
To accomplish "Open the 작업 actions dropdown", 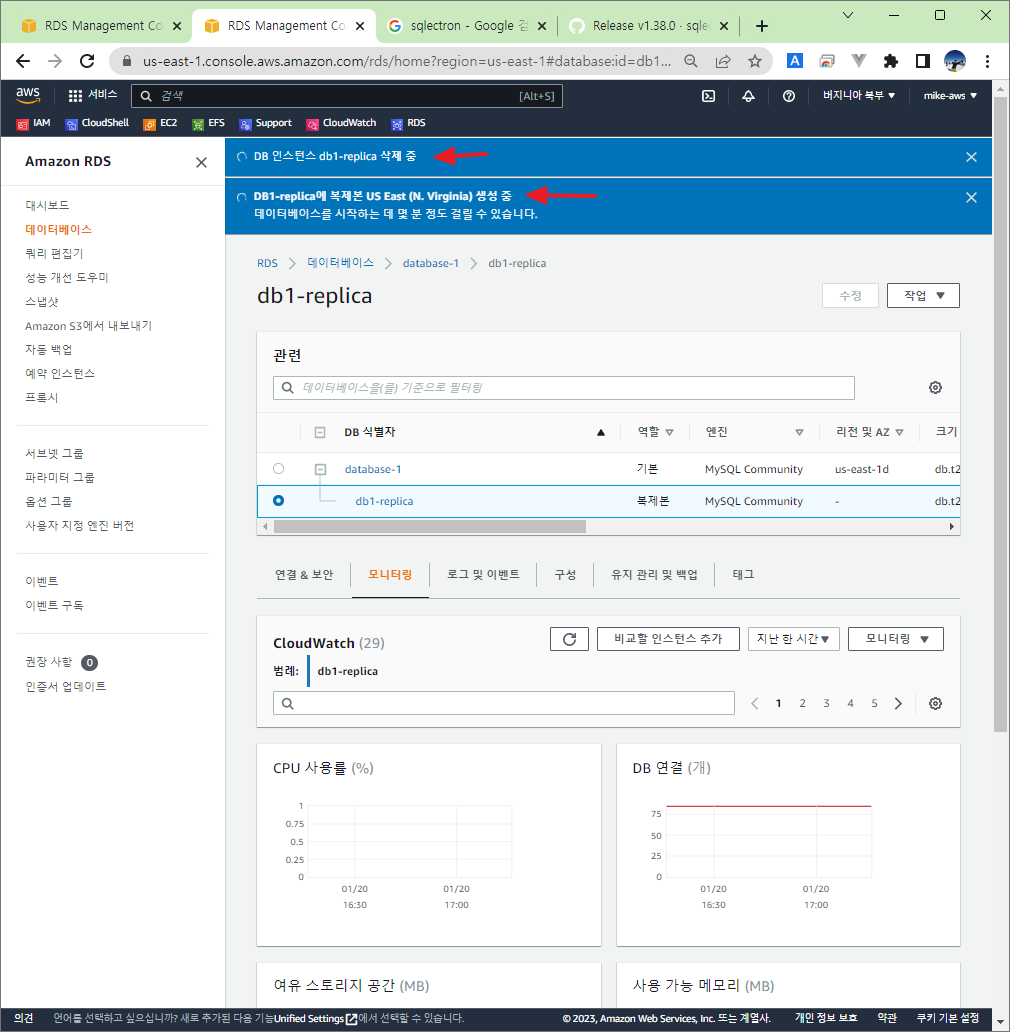I will coord(922,296).
